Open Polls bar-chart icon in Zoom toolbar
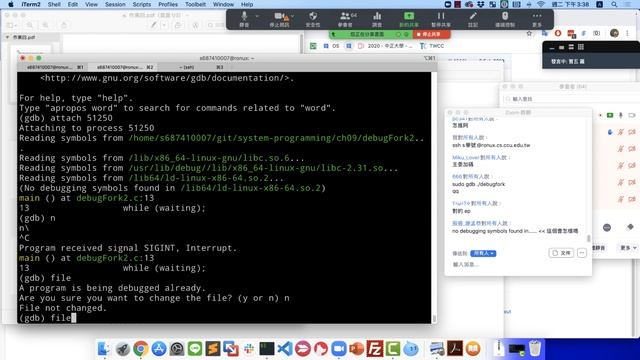640x360 pixels. 377,19
